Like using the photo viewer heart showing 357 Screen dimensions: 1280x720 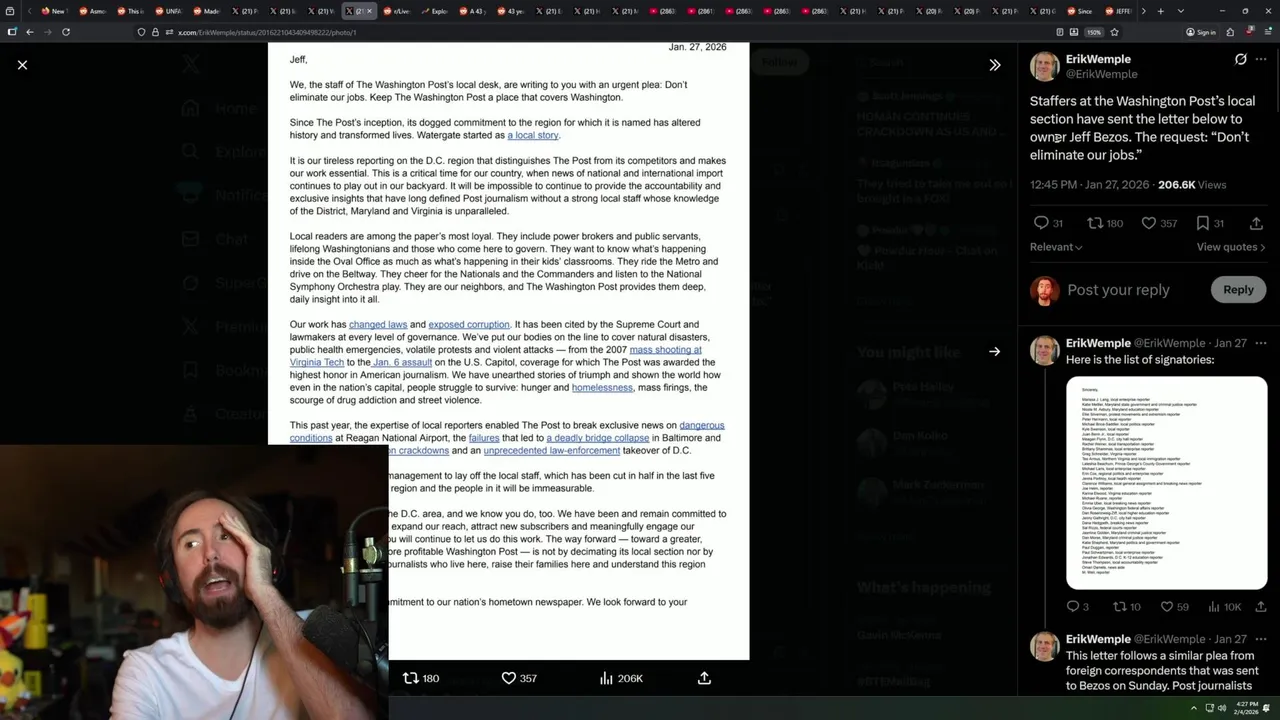click(519, 678)
